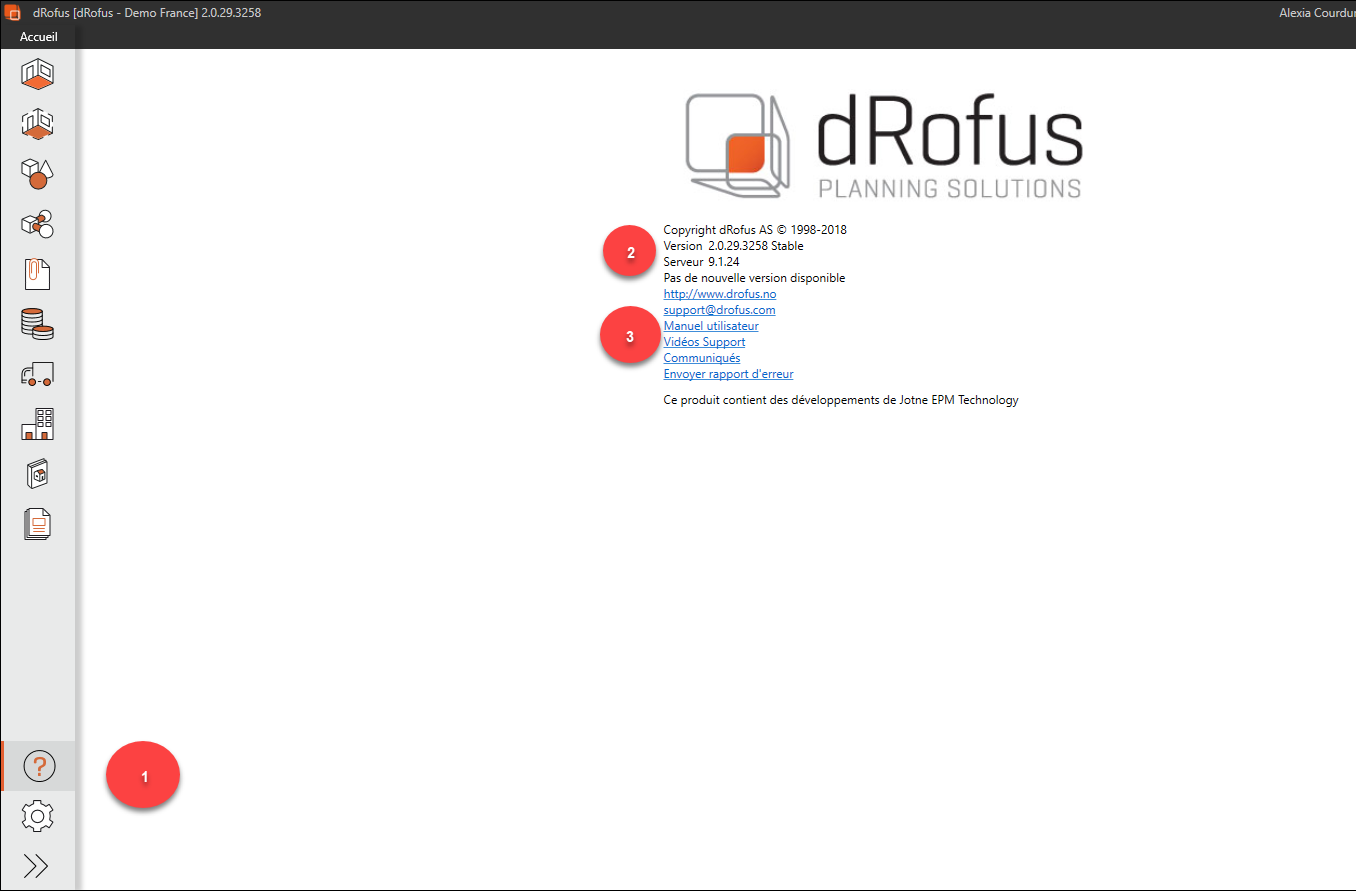
Task: Open the Vidéos Support link
Action: 704,342
